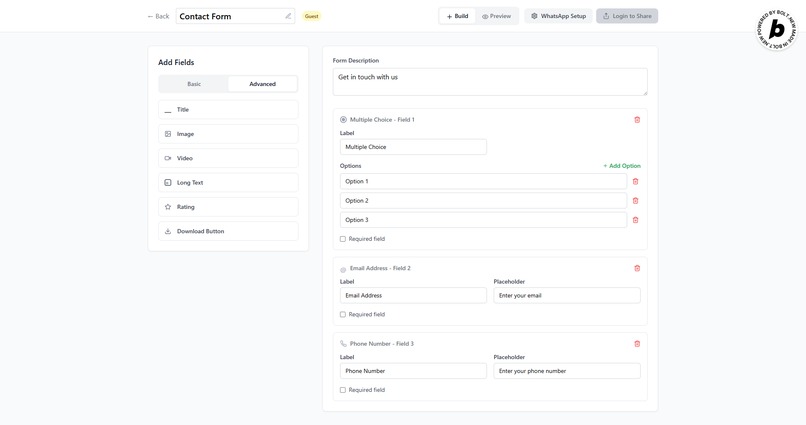Screen dimensions: 806x425
Task: Click the 'Add Fields' heading
Action: [176, 62]
